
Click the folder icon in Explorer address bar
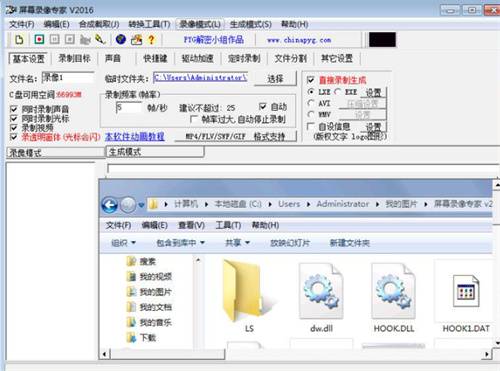[153, 204]
